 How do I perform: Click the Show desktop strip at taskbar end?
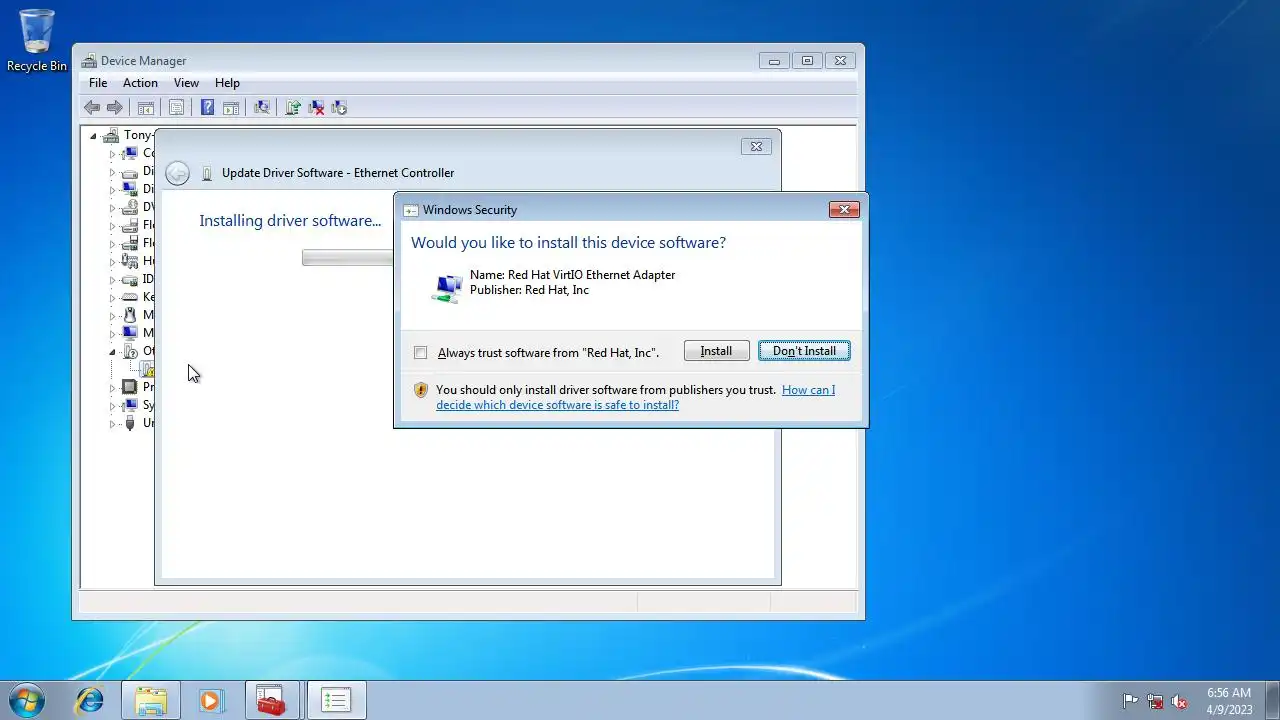coord(1273,701)
